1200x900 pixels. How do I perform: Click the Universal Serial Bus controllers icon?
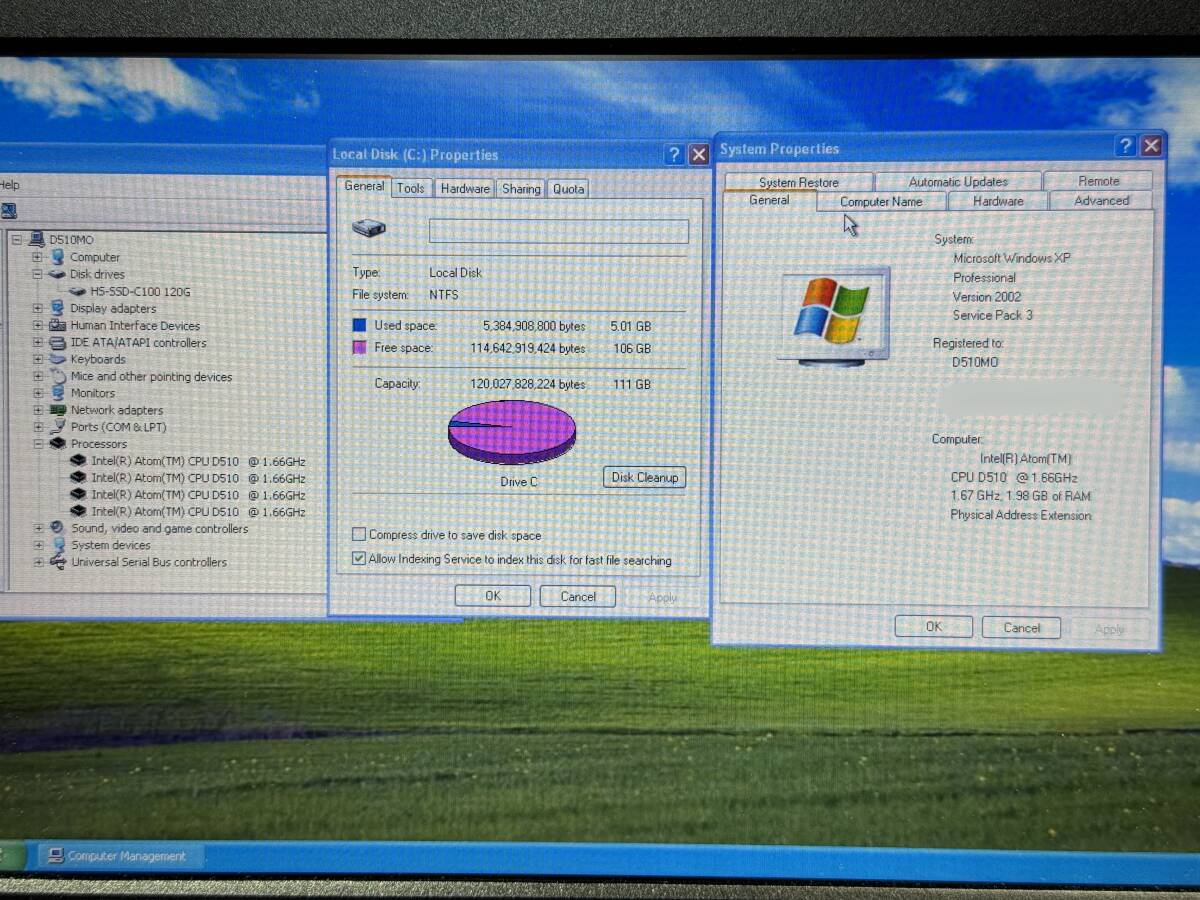(58, 562)
